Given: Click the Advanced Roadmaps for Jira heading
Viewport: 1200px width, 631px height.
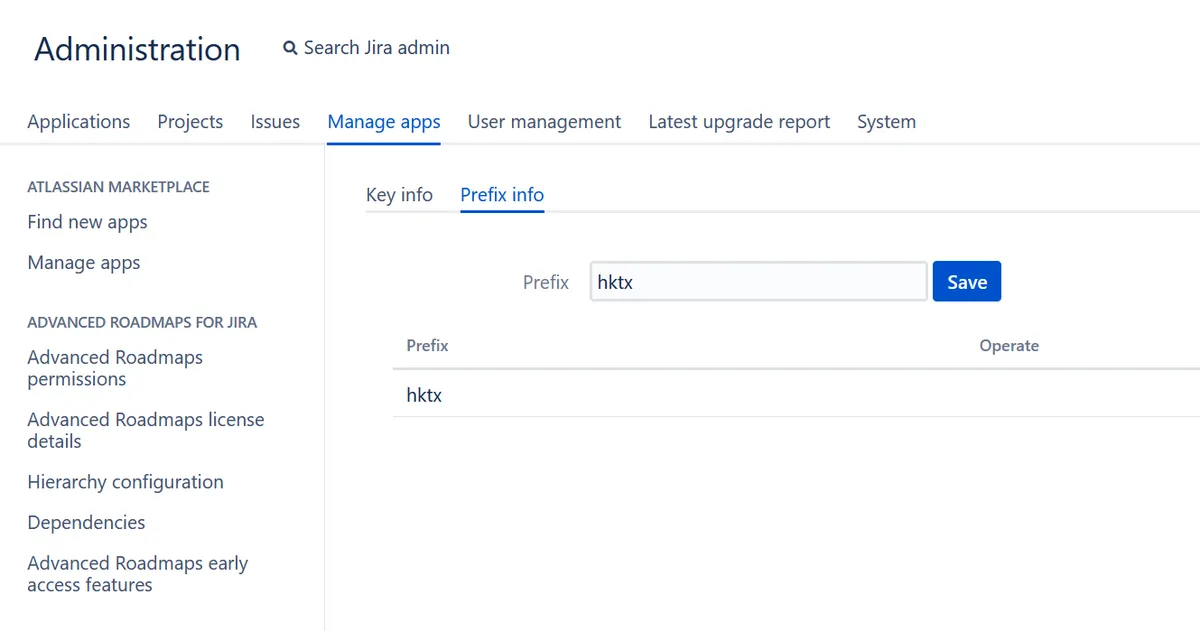Looking at the screenshot, I should (x=142, y=323).
